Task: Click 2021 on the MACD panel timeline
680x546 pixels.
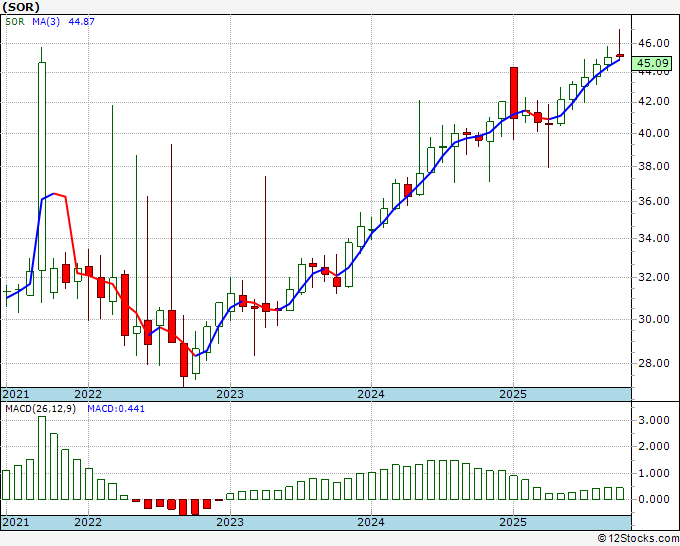Action: (16, 522)
